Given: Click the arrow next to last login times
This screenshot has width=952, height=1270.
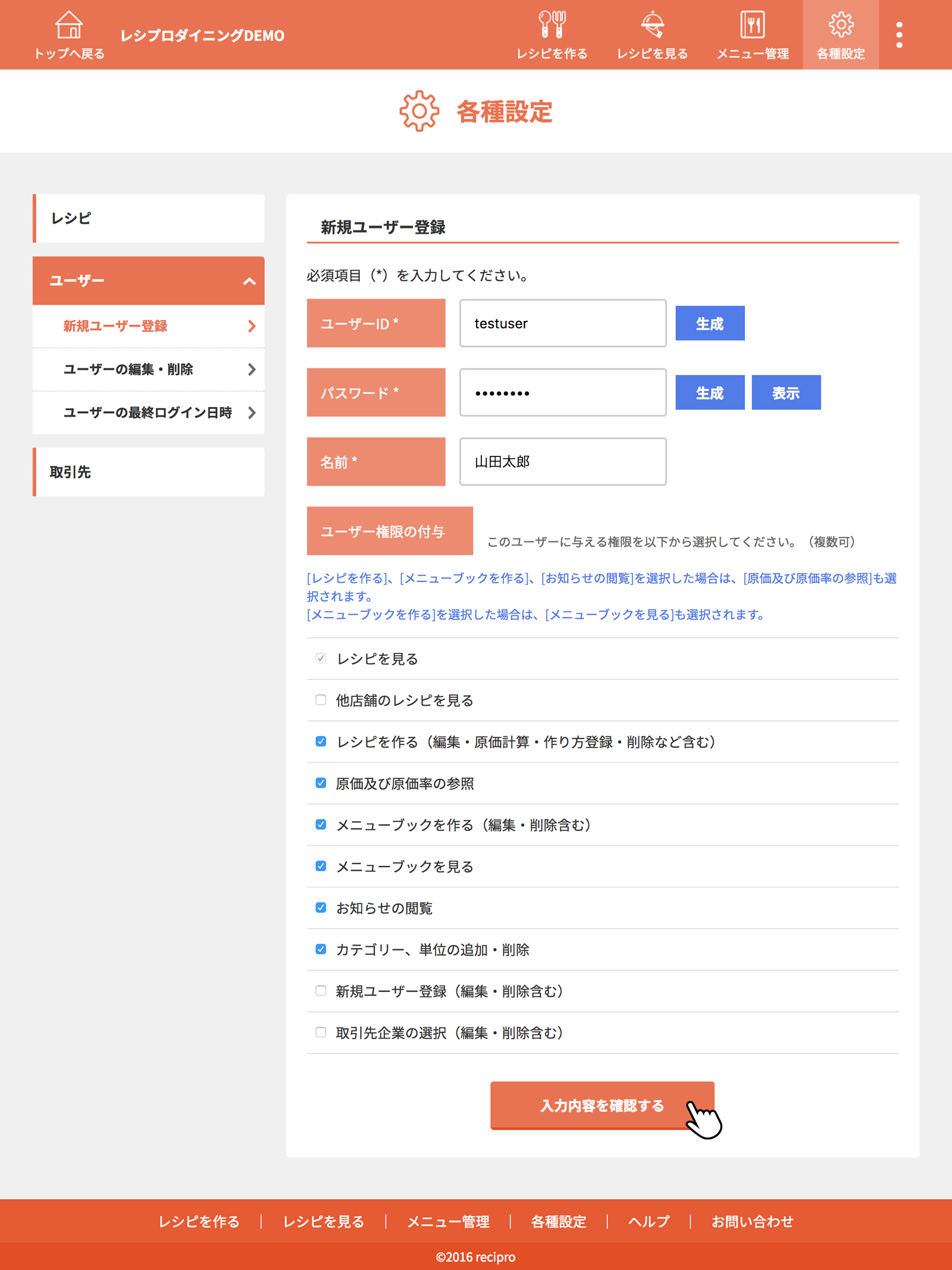Looking at the screenshot, I should (x=252, y=412).
